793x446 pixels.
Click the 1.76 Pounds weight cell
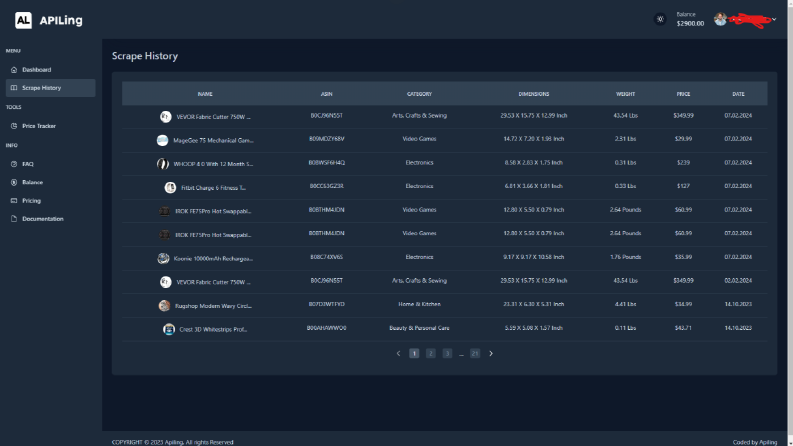pos(626,257)
